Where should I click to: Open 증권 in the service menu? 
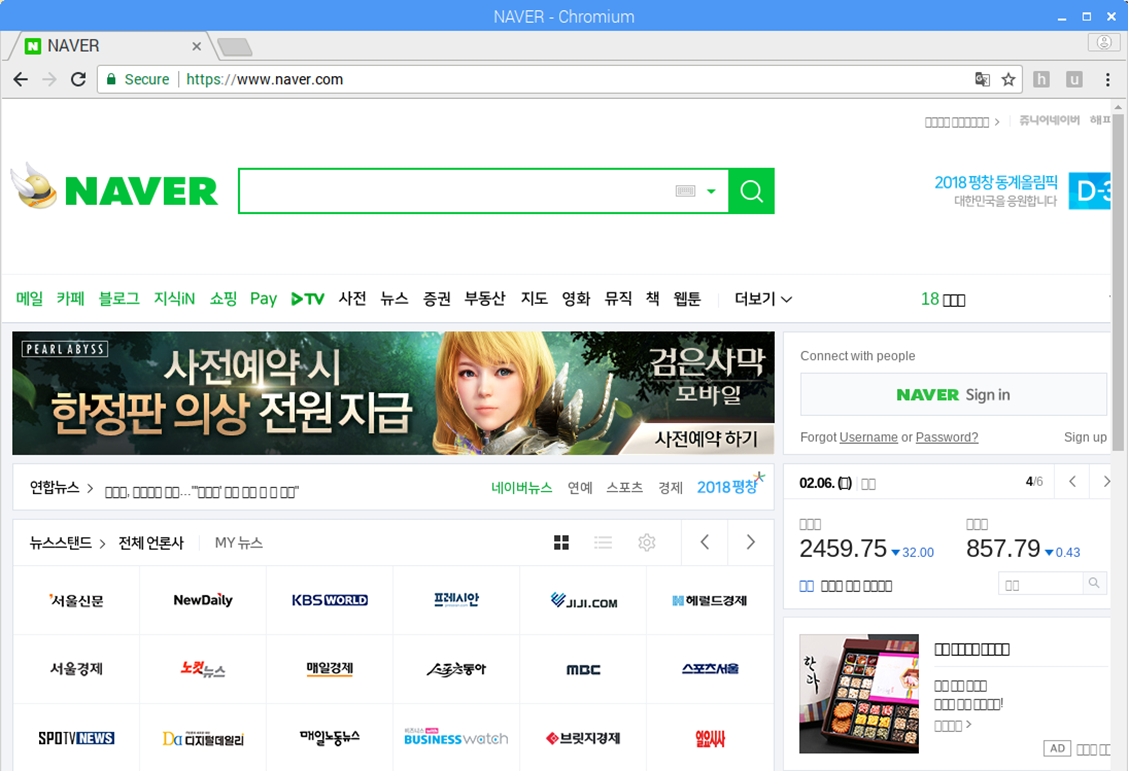tap(437, 298)
